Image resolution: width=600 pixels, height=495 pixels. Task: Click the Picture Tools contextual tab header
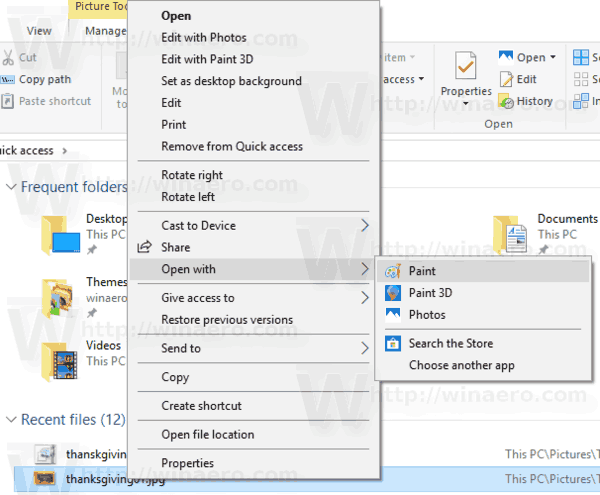pyautogui.click(x=99, y=7)
